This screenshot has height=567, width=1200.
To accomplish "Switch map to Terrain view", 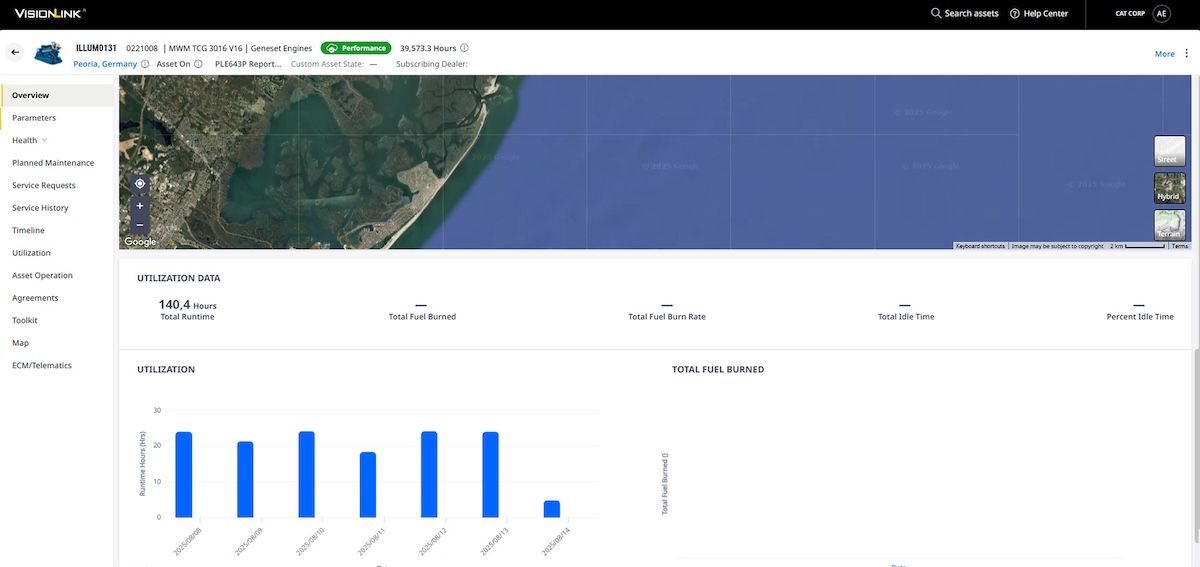I will pos(1169,225).
